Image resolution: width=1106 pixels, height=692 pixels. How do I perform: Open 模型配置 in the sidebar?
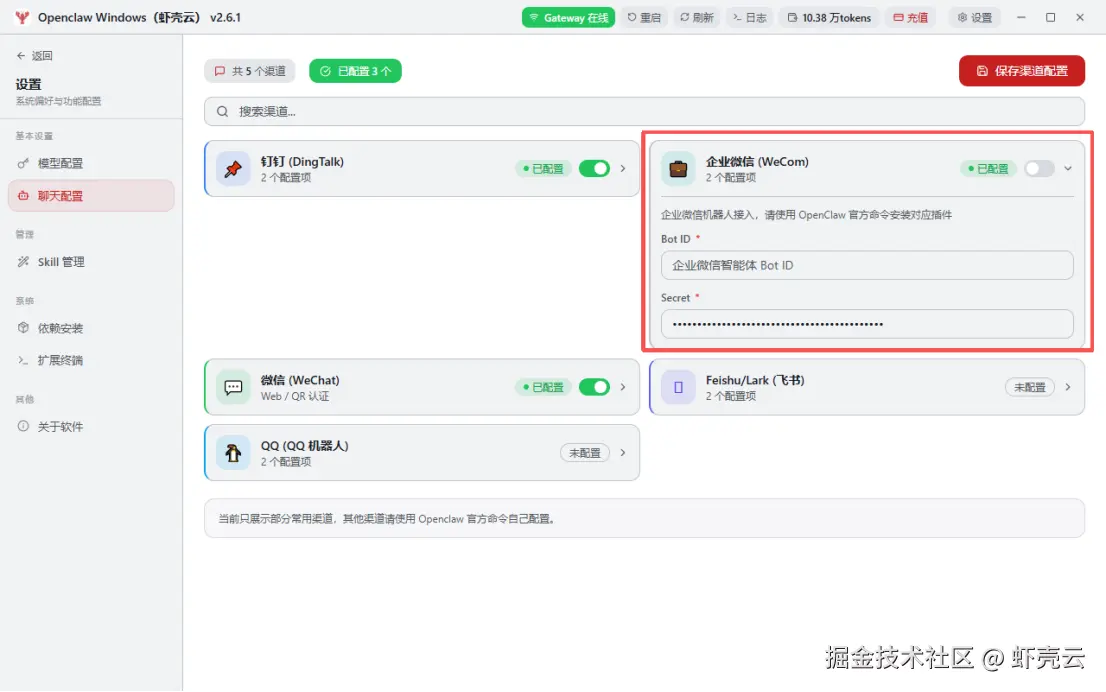[91, 163]
